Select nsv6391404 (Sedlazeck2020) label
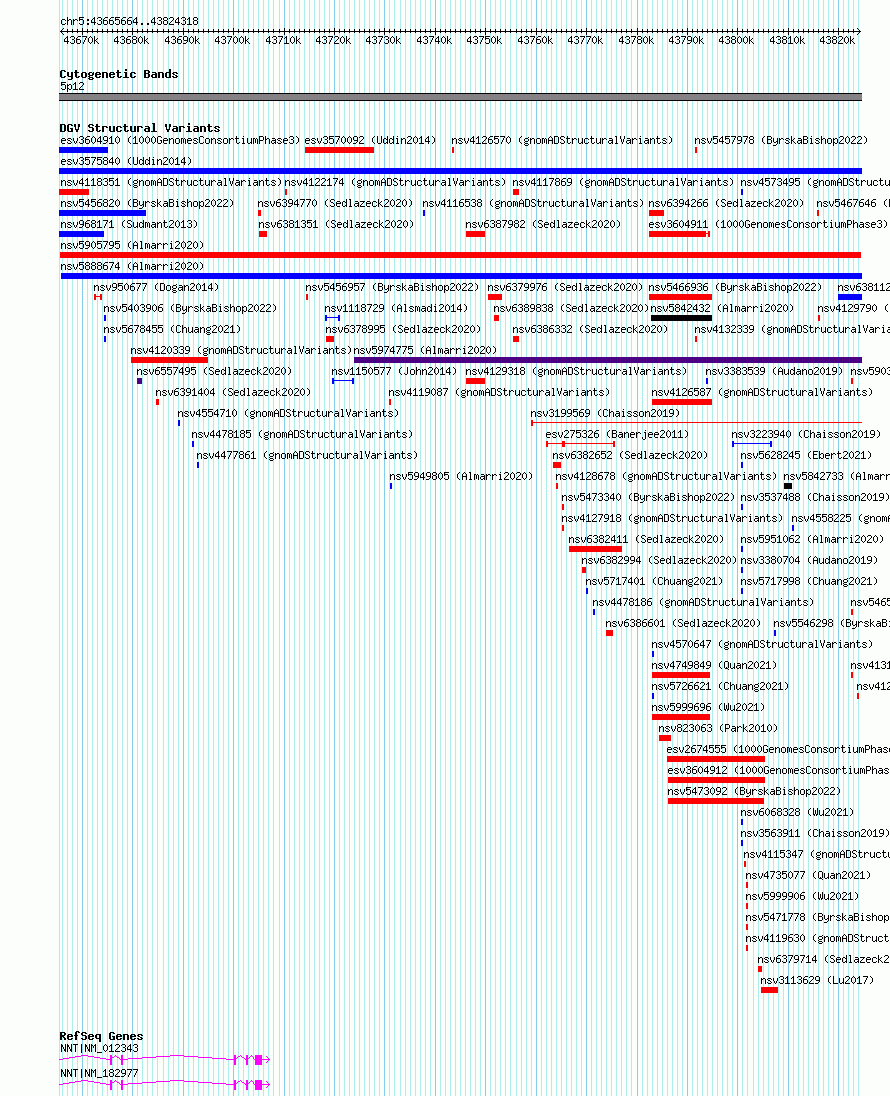 coord(233,391)
